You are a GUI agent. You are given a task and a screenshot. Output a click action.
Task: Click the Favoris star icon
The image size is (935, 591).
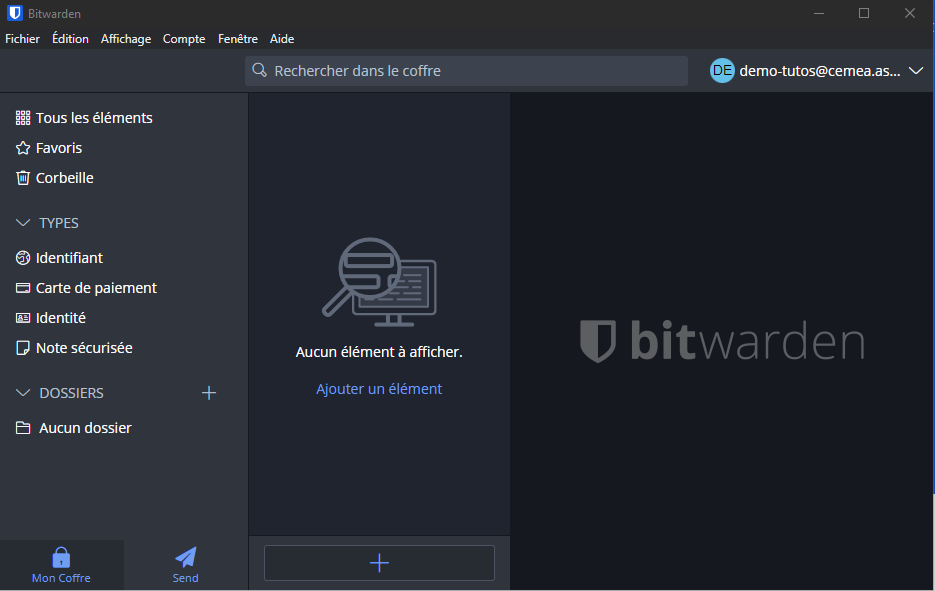(23, 148)
